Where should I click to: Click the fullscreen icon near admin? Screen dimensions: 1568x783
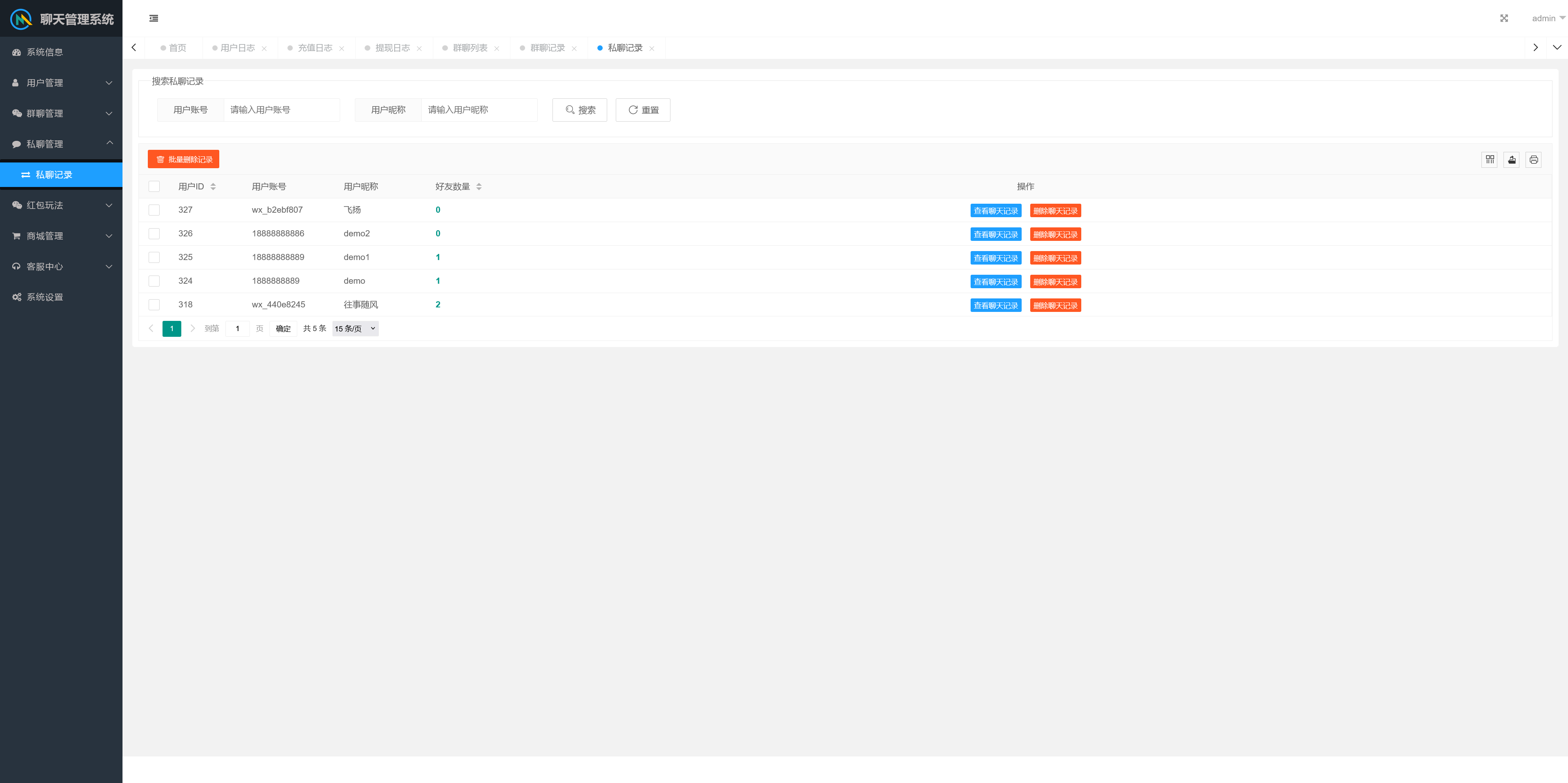pos(1503,18)
